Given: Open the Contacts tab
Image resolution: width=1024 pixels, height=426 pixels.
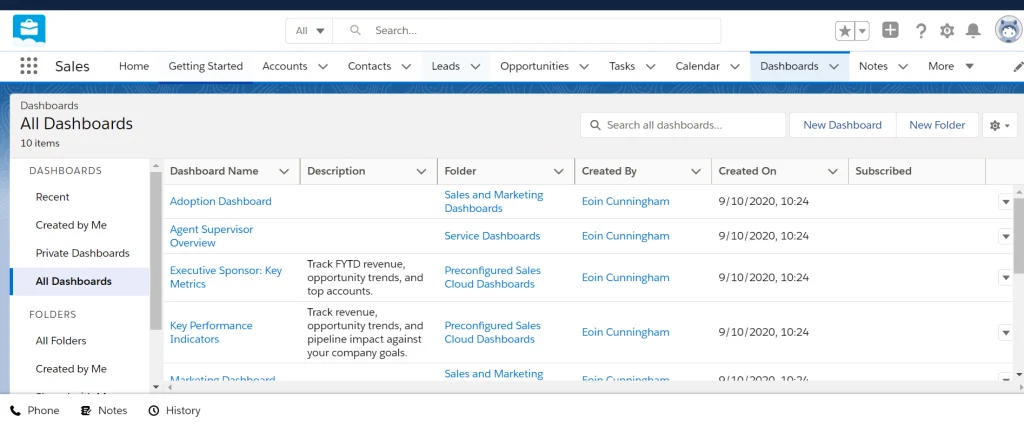Looking at the screenshot, I should 370,66.
